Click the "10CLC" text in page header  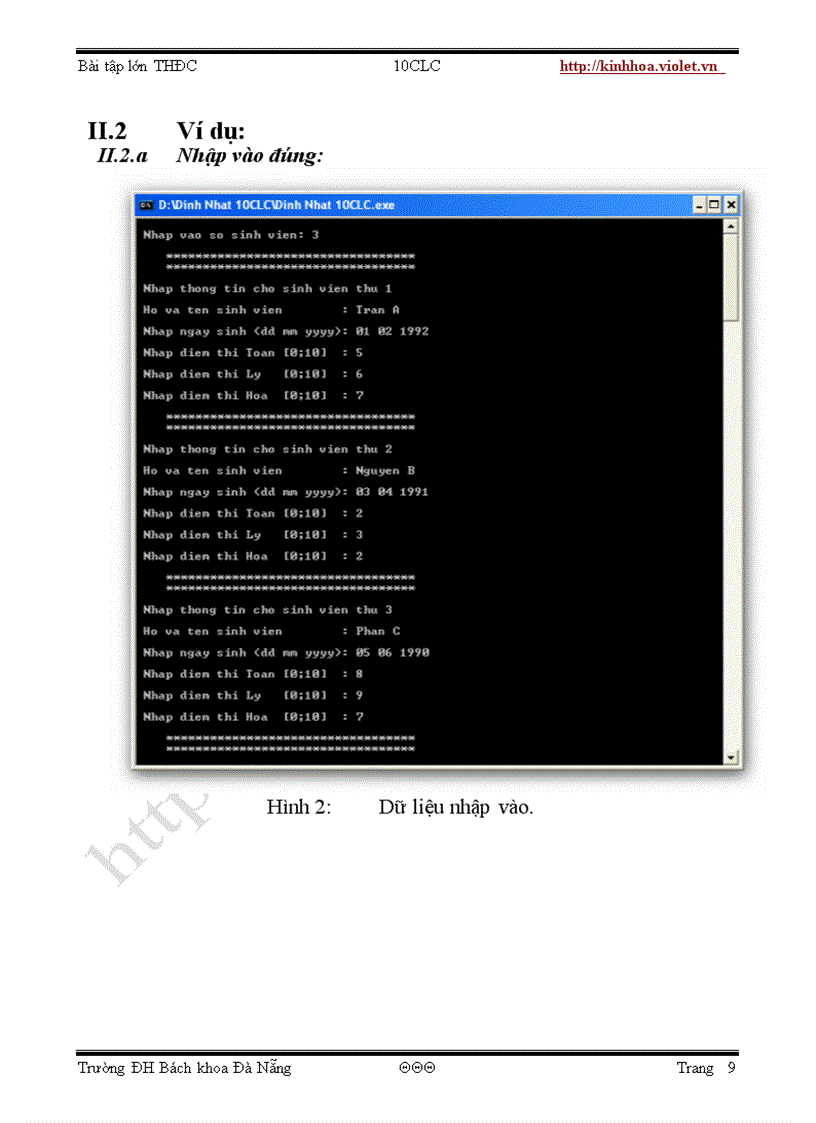pos(416,67)
